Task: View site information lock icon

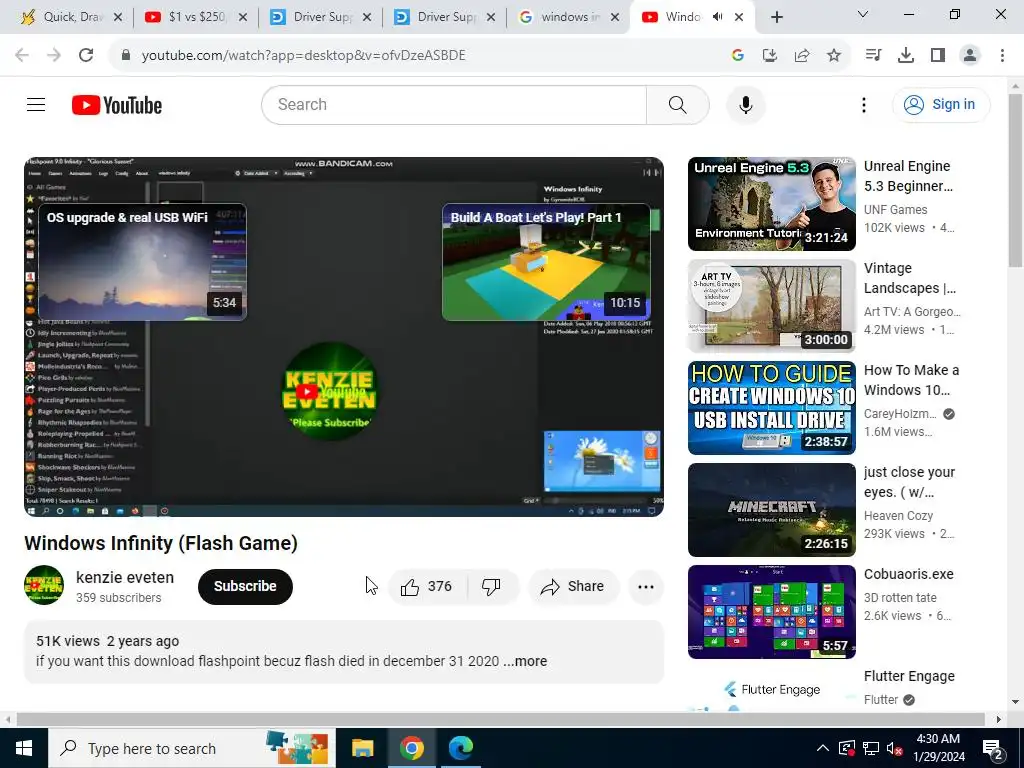Action: (x=126, y=55)
